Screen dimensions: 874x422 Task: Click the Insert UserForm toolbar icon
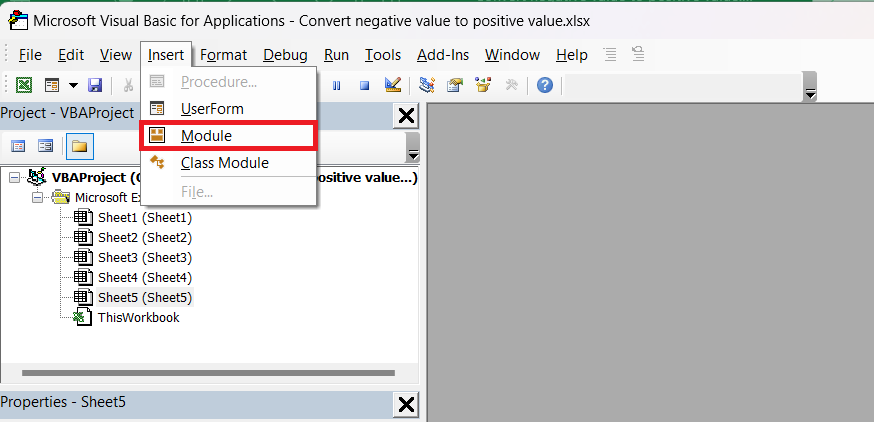pyautogui.click(x=52, y=85)
